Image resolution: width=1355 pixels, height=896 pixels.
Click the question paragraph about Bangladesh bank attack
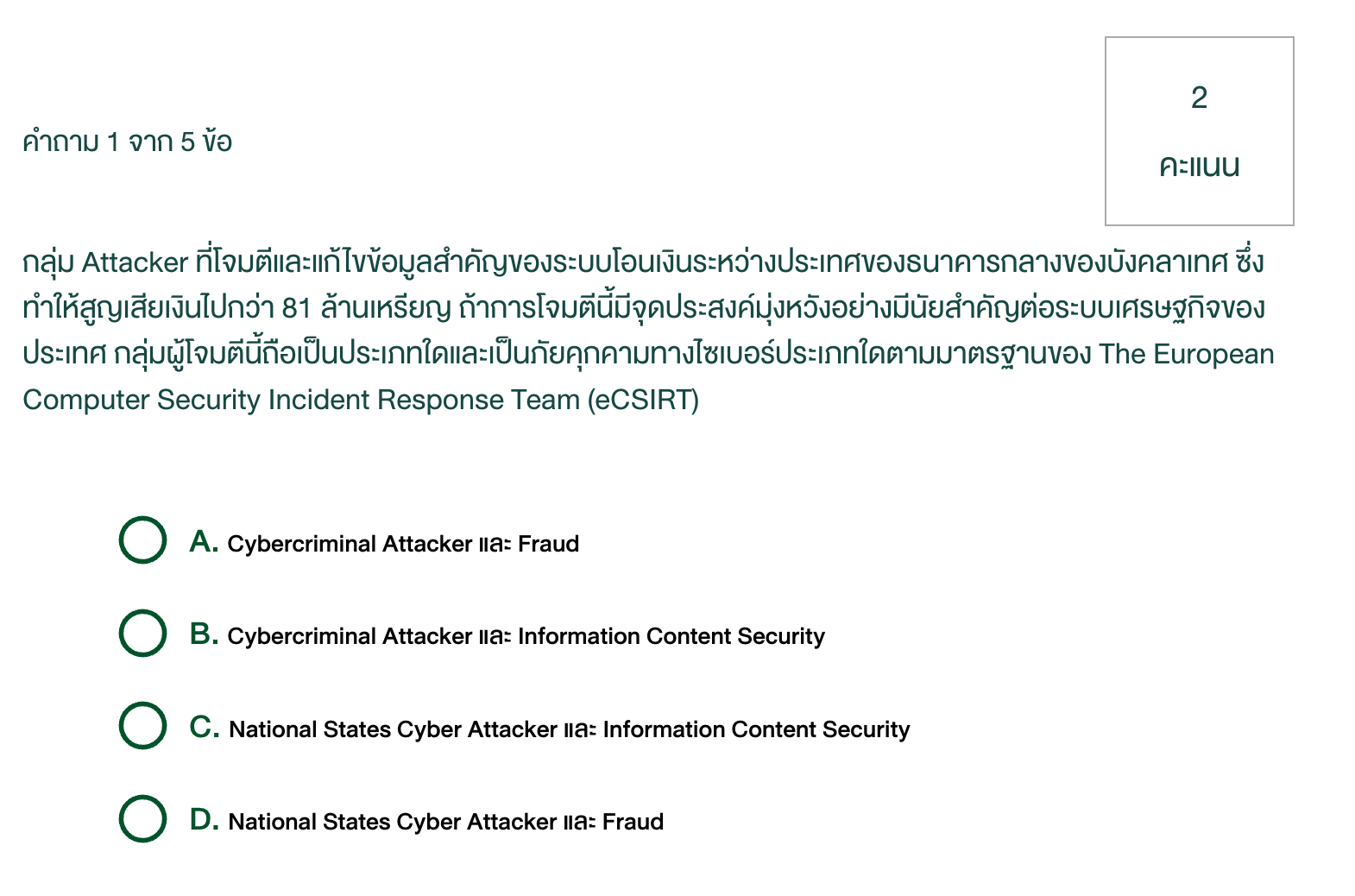coord(647,331)
